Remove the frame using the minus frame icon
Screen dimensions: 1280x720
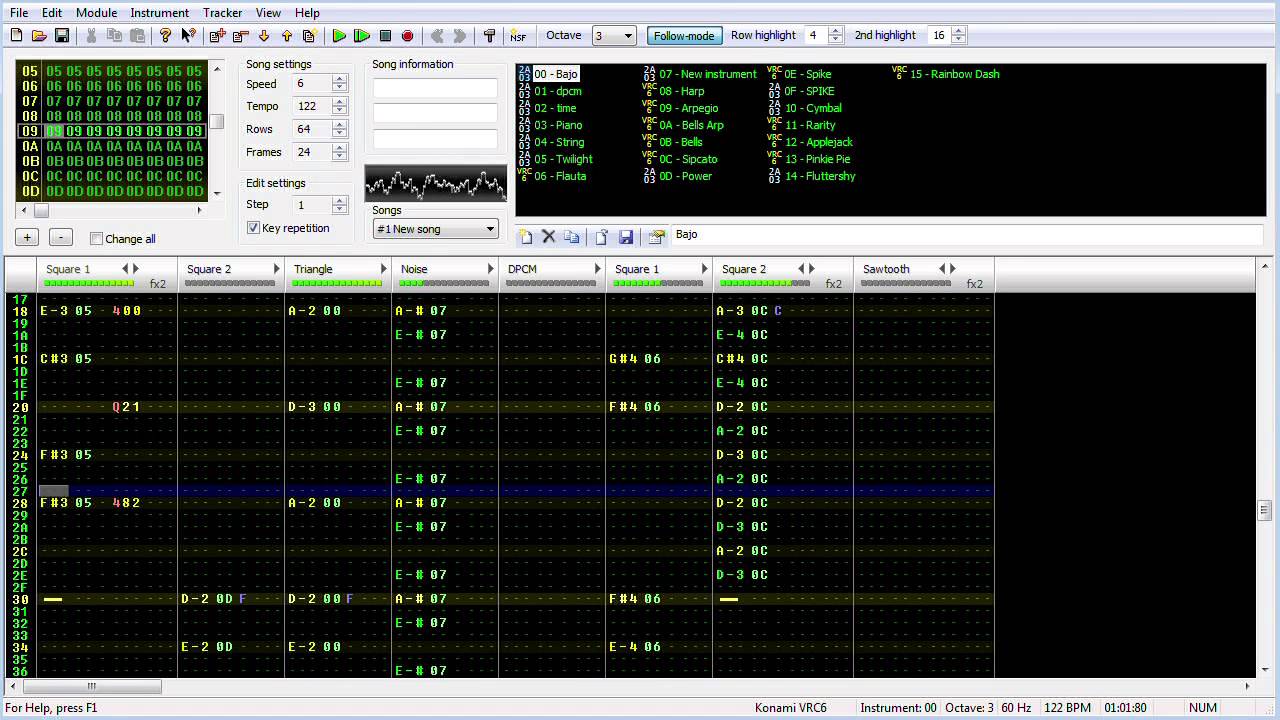(x=240, y=36)
